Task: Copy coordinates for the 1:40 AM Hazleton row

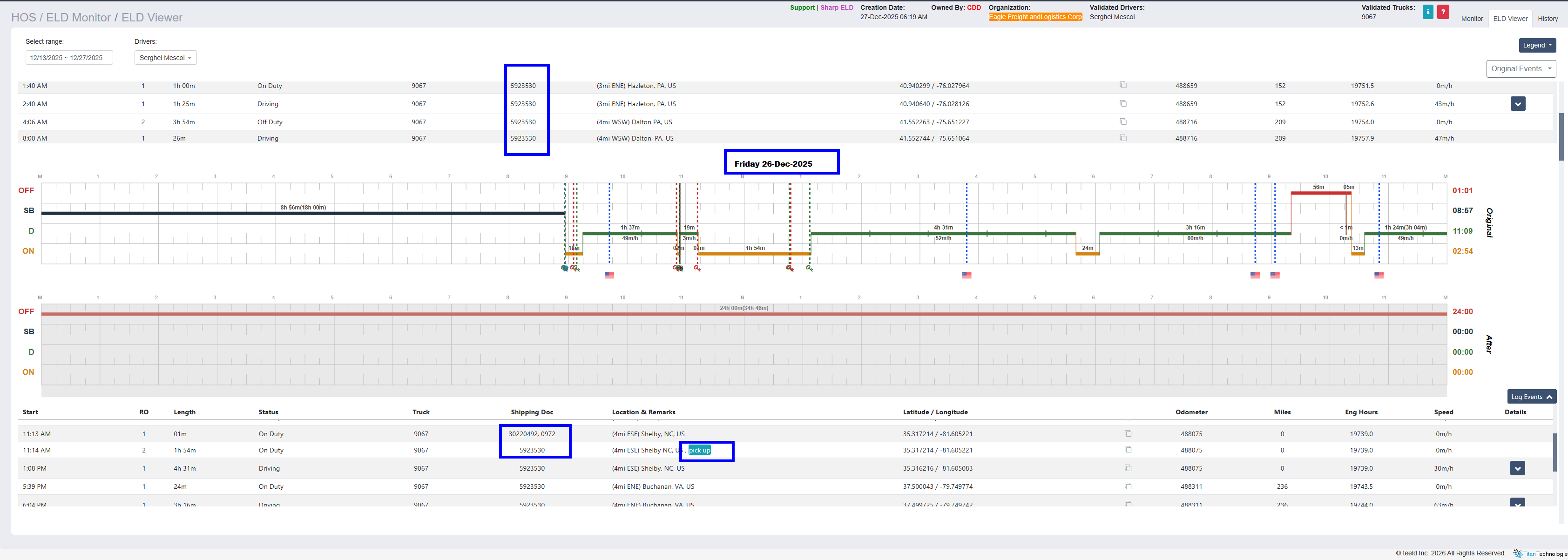Action: point(1123,85)
